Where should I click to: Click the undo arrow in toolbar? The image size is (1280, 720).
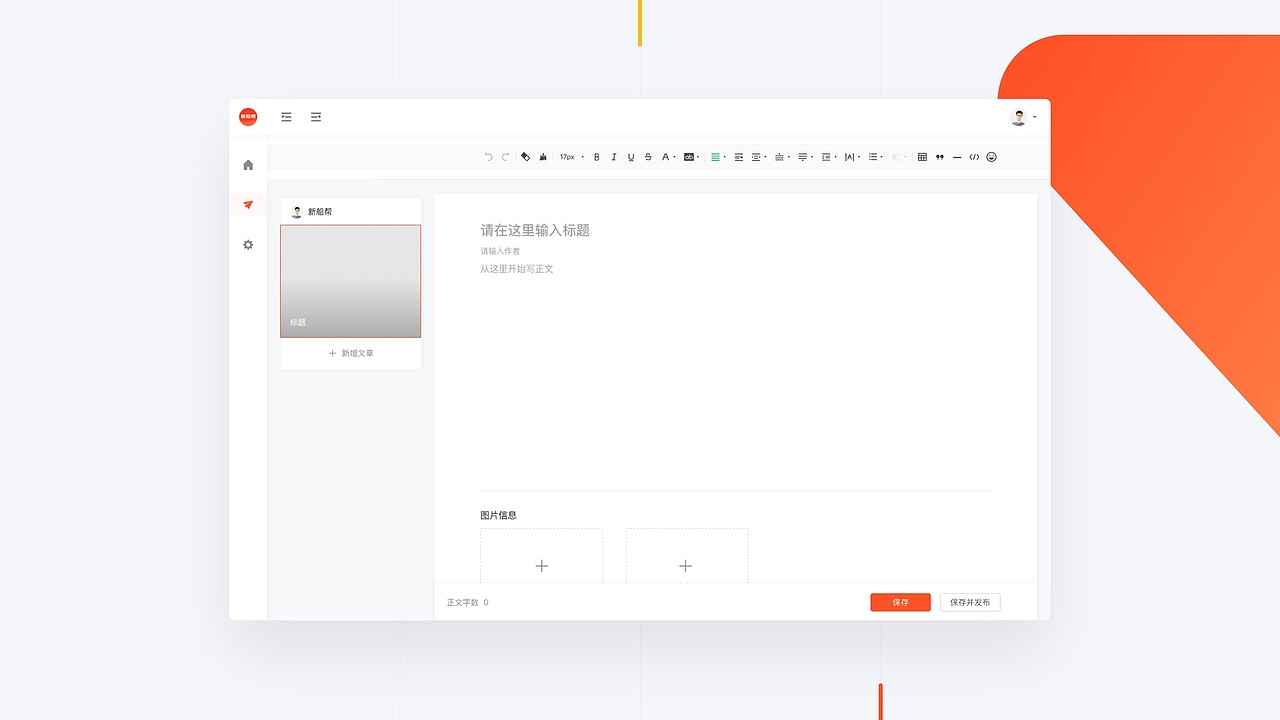488,157
